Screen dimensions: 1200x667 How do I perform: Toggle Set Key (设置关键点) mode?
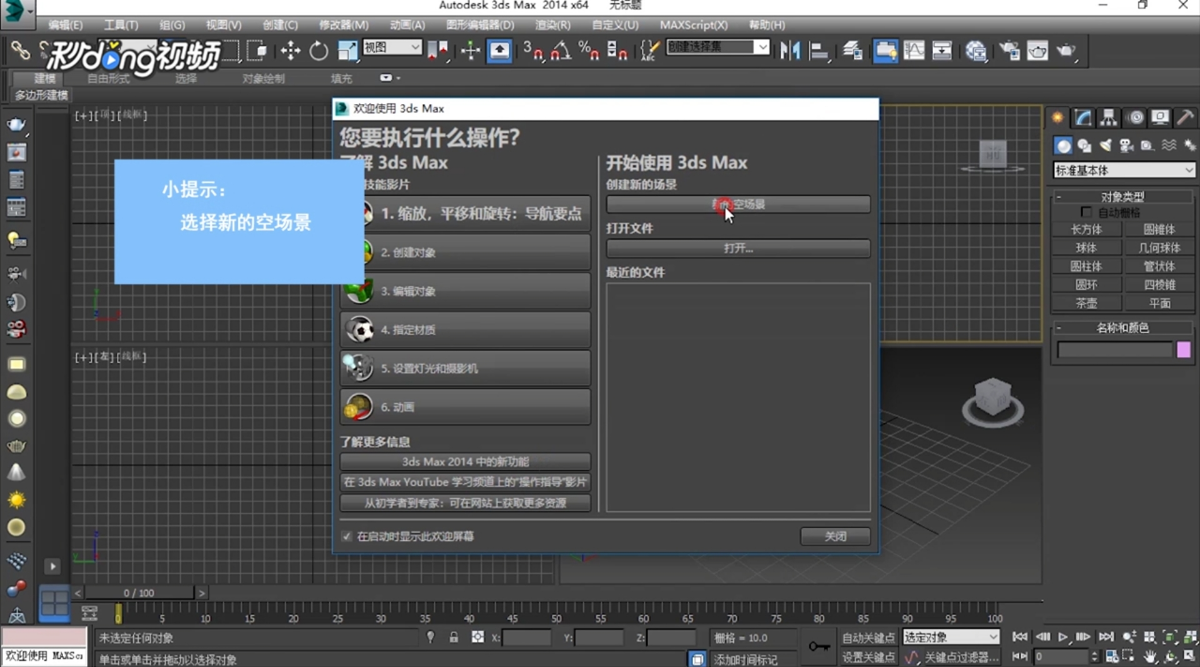(x=868, y=657)
